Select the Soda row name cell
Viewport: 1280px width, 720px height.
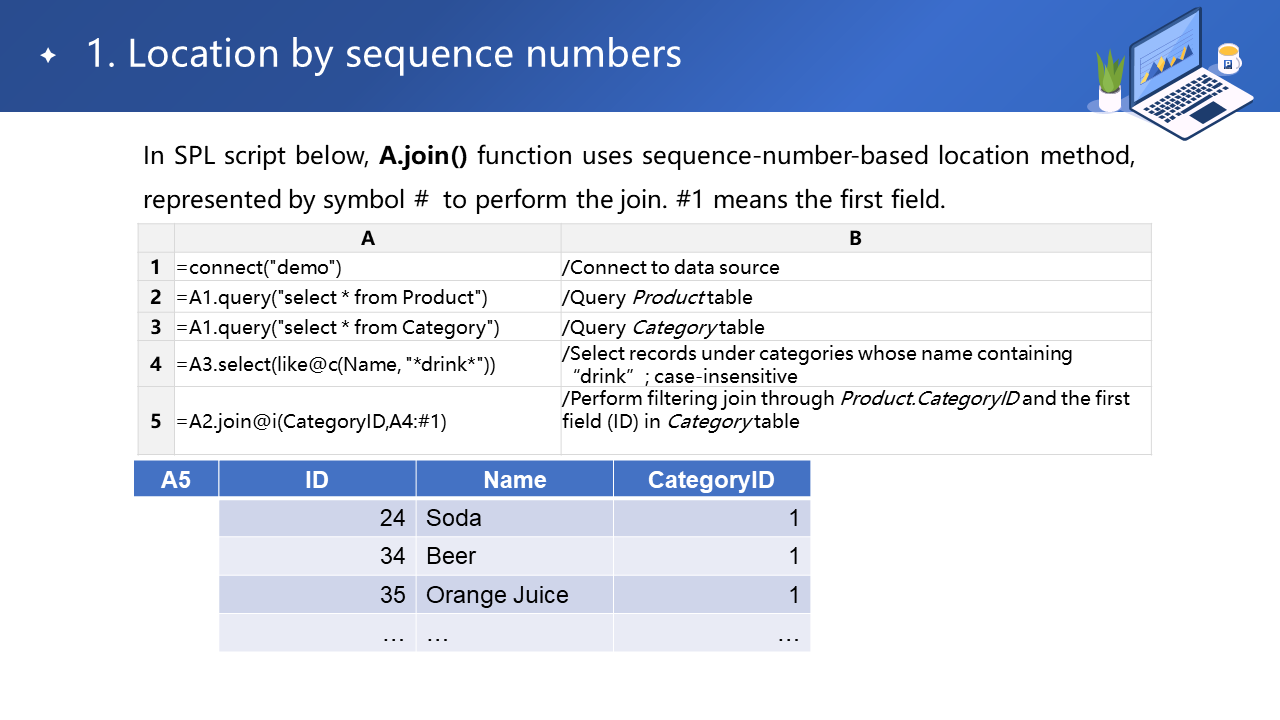coord(514,518)
